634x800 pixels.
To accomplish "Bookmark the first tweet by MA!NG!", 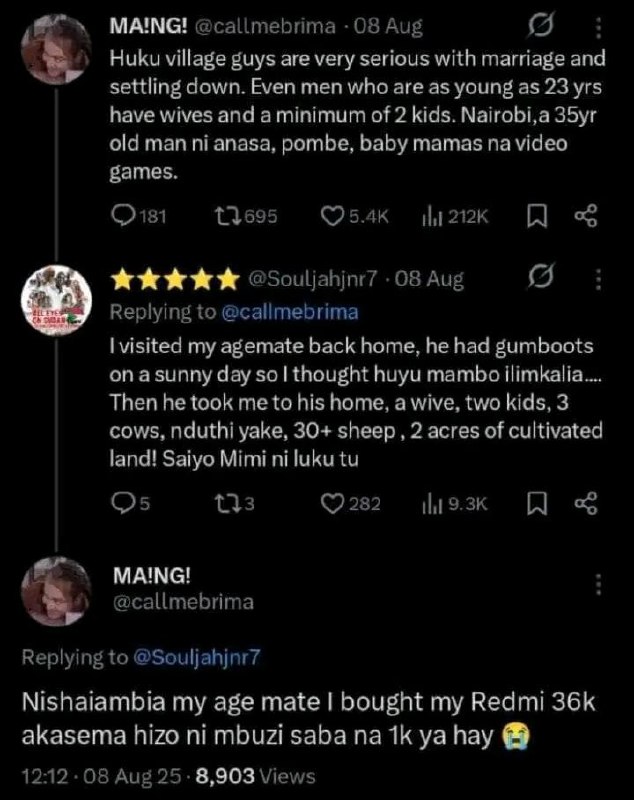I will [537, 216].
